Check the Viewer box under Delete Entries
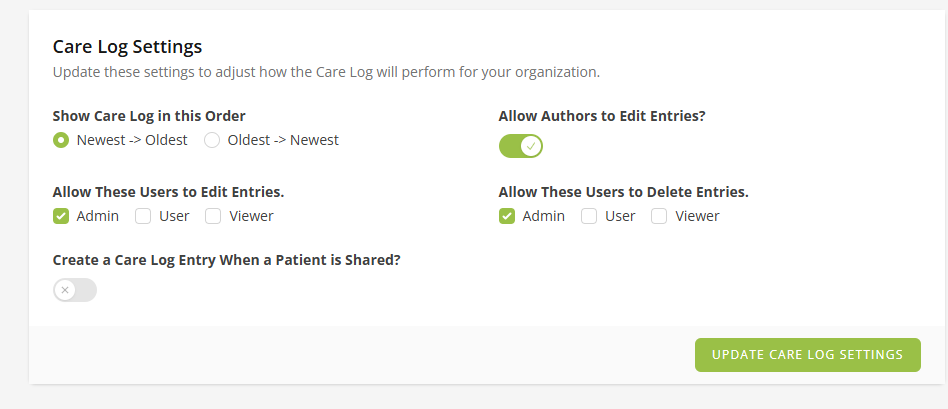This screenshot has width=948, height=409. click(x=659, y=216)
